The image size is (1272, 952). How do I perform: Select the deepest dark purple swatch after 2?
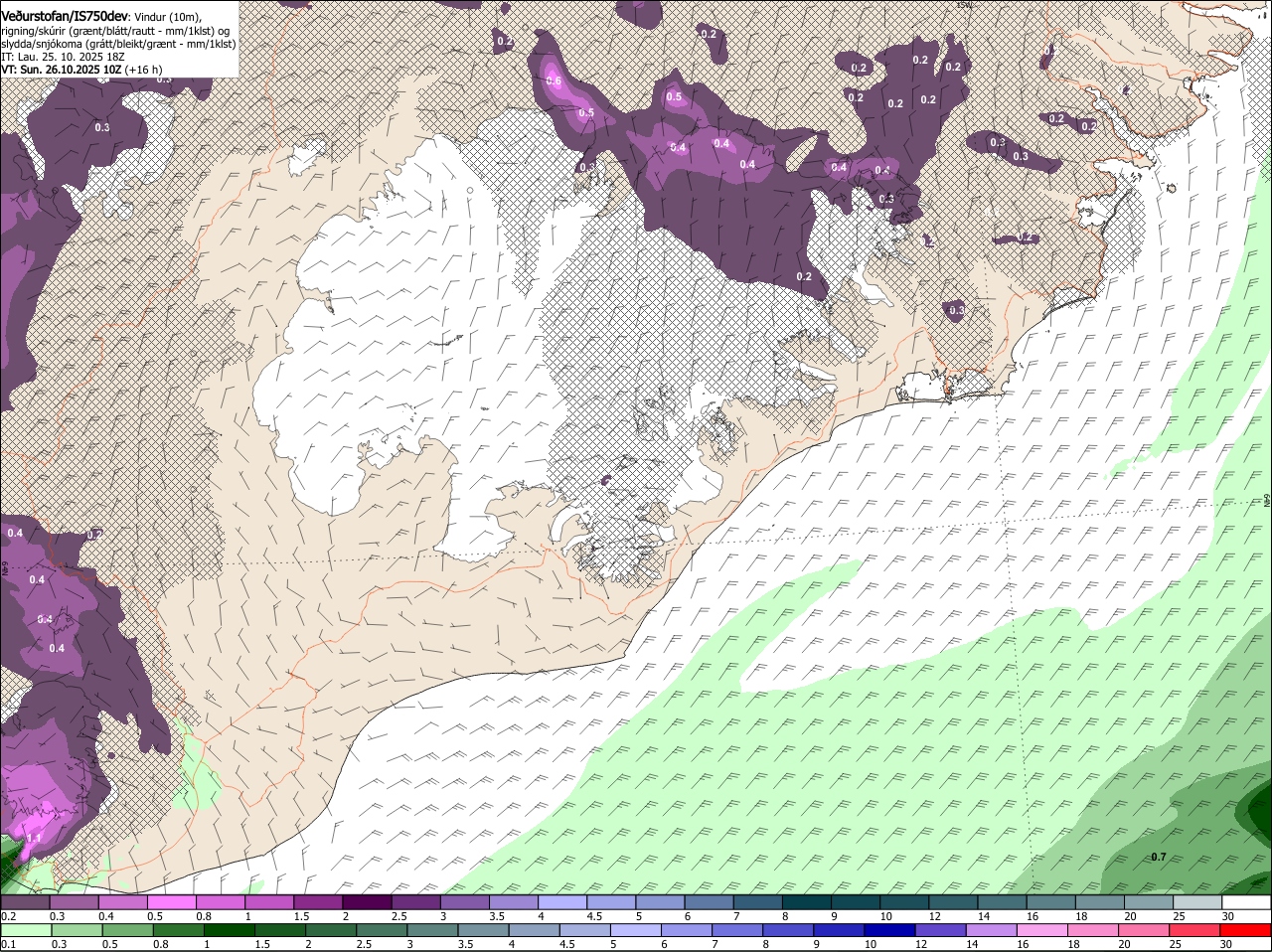point(367,902)
